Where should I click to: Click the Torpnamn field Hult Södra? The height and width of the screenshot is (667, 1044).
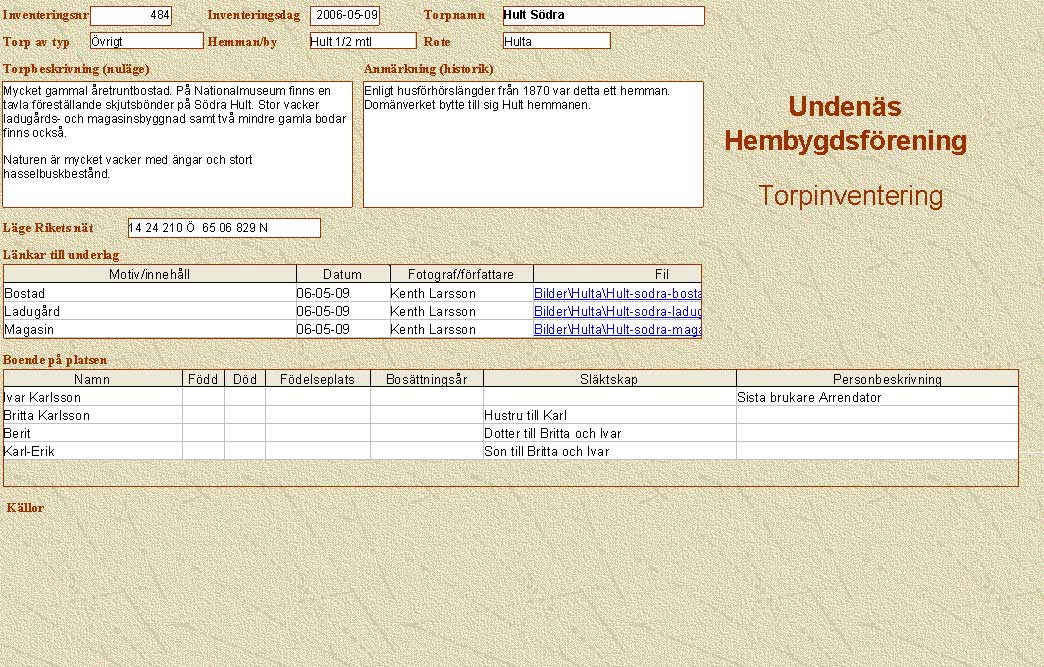[603, 16]
